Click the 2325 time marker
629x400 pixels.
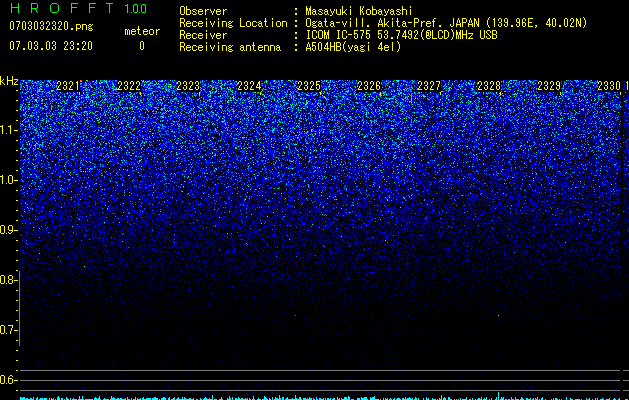click(309, 86)
